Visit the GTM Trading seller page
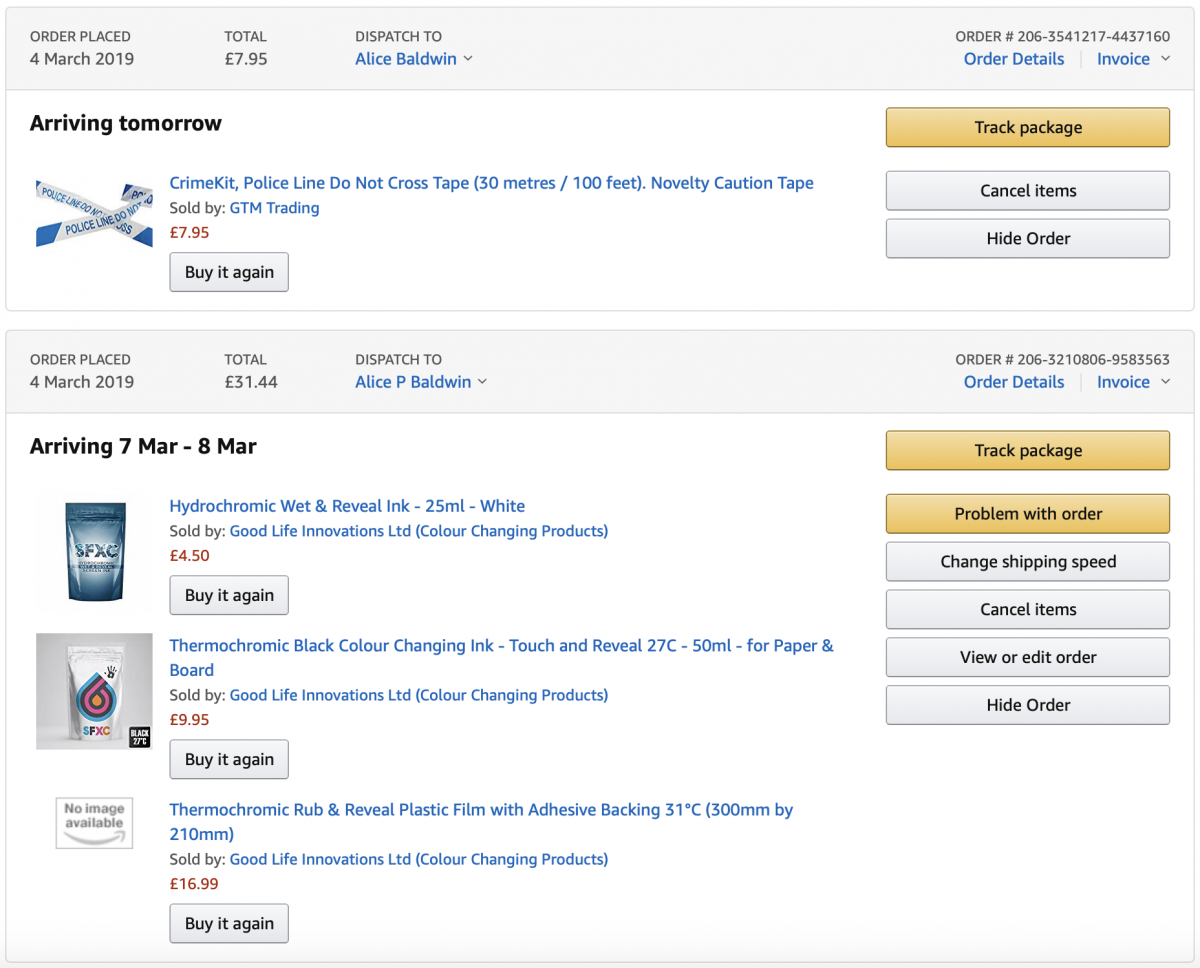1200x968 pixels. coord(274,208)
